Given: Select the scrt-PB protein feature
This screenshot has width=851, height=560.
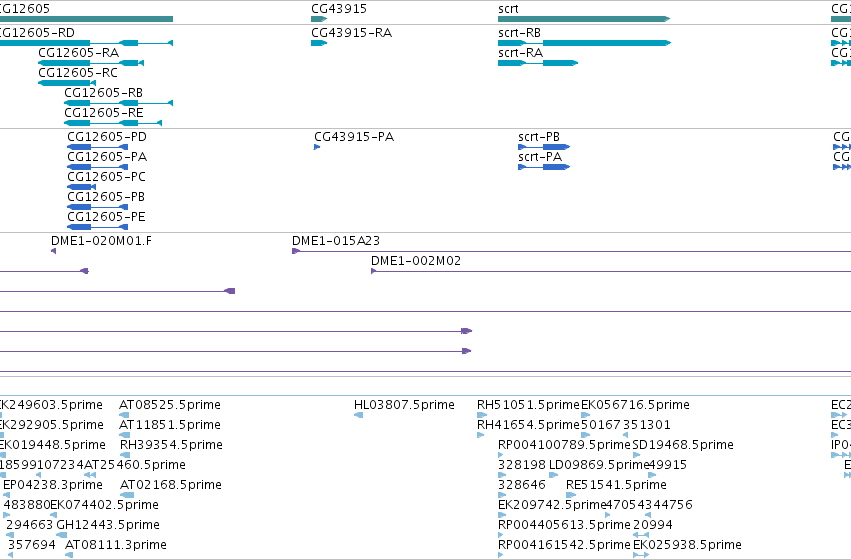Looking at the screenshot, I should point(544,147).
